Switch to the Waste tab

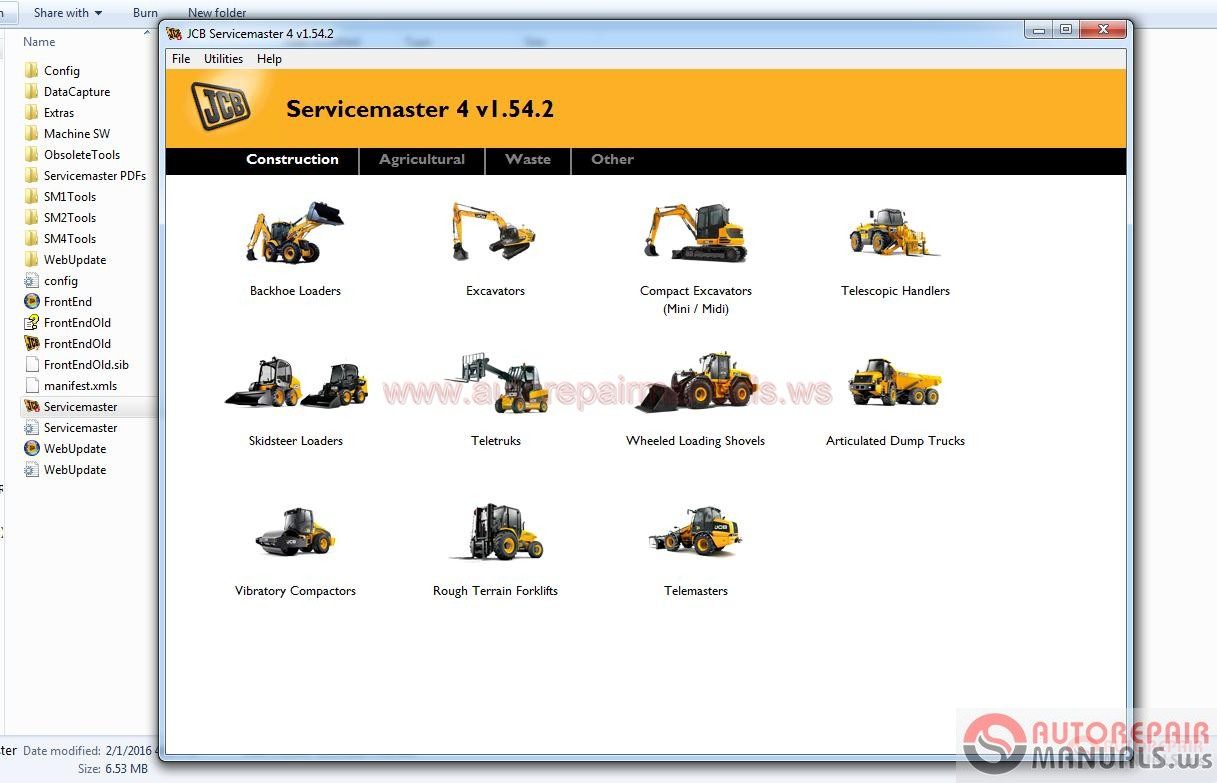[x=528, y=160]
